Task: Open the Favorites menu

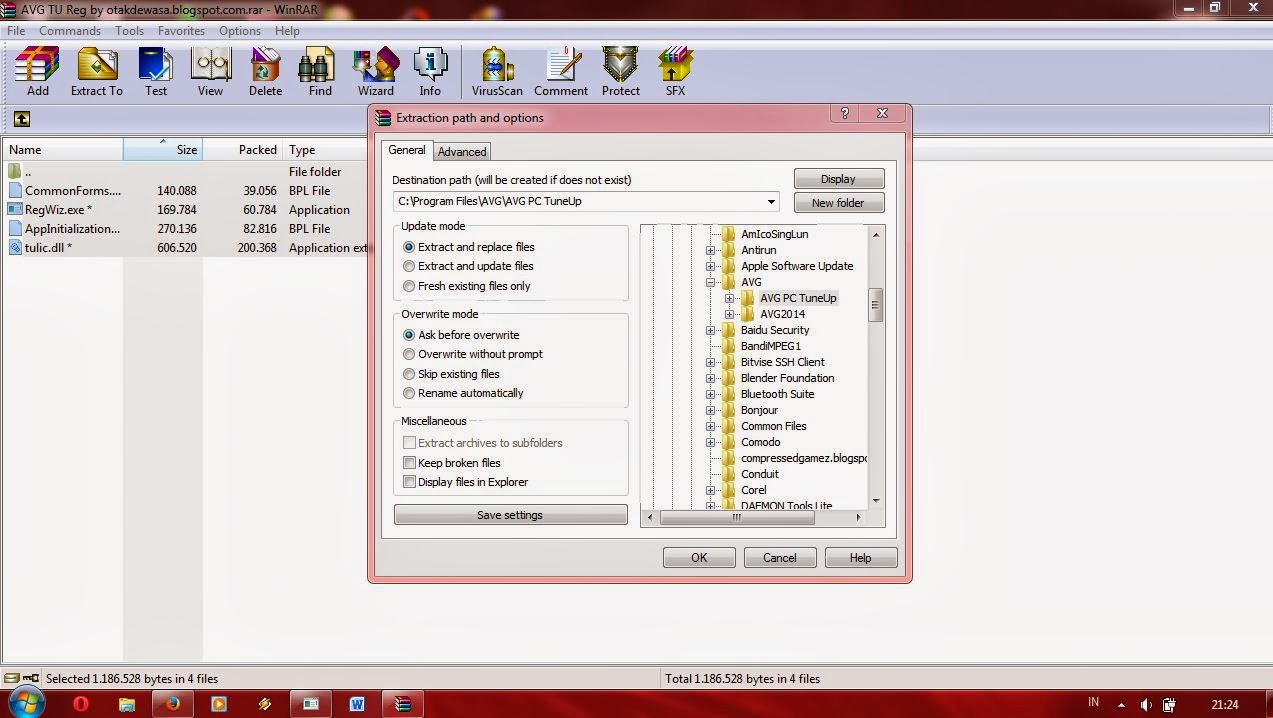Action: pos(181,31)
